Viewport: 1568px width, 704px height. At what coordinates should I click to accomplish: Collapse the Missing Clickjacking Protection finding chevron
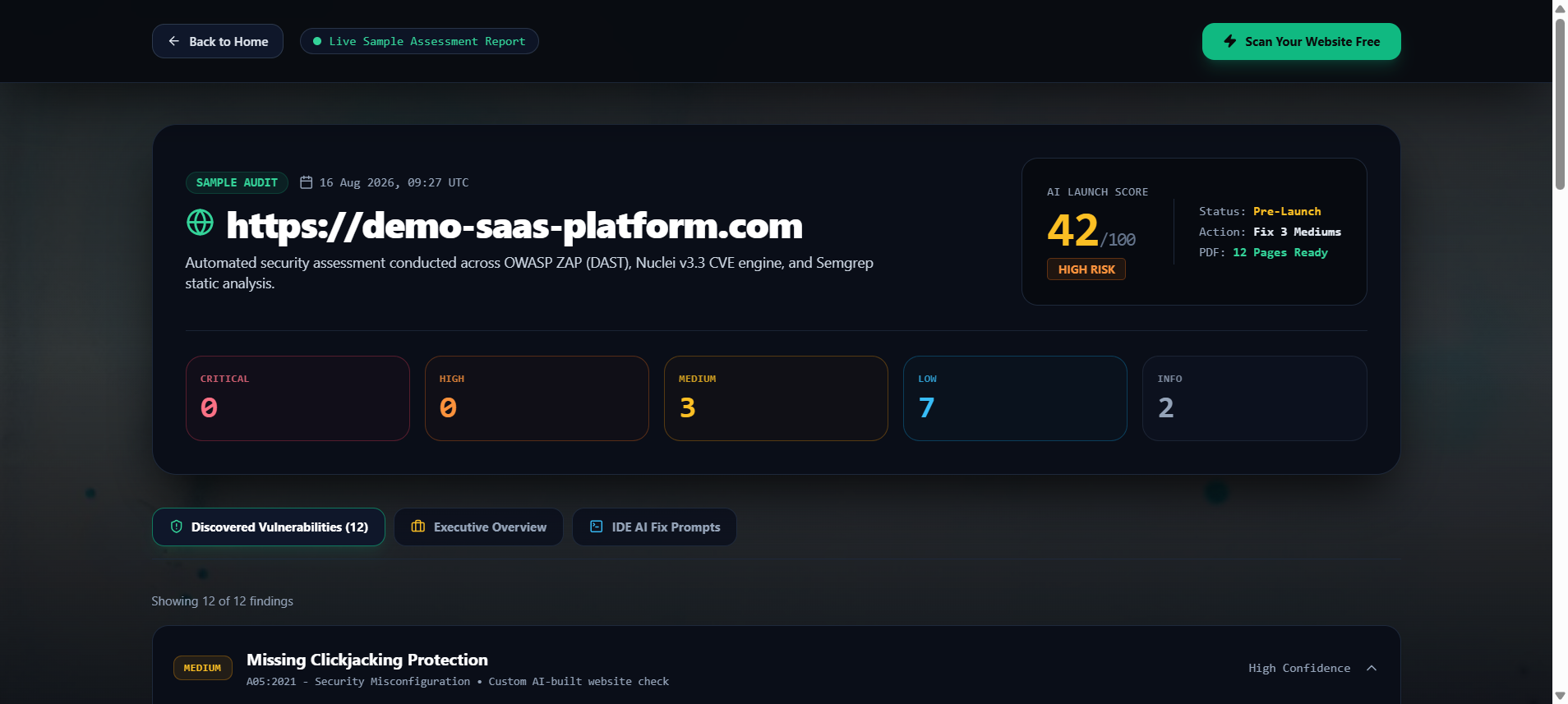(x=1372, y=668)
